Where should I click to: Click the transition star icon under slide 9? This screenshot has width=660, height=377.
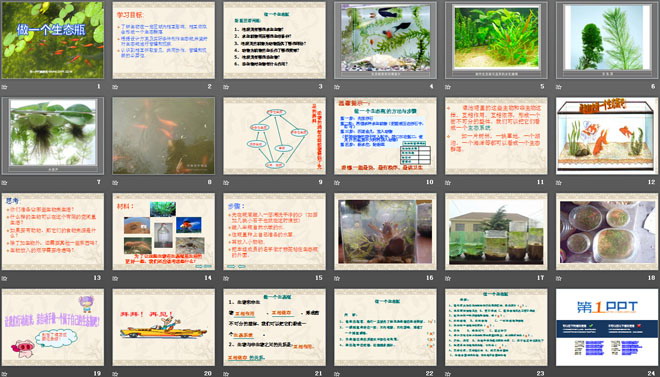click(226, 183)
